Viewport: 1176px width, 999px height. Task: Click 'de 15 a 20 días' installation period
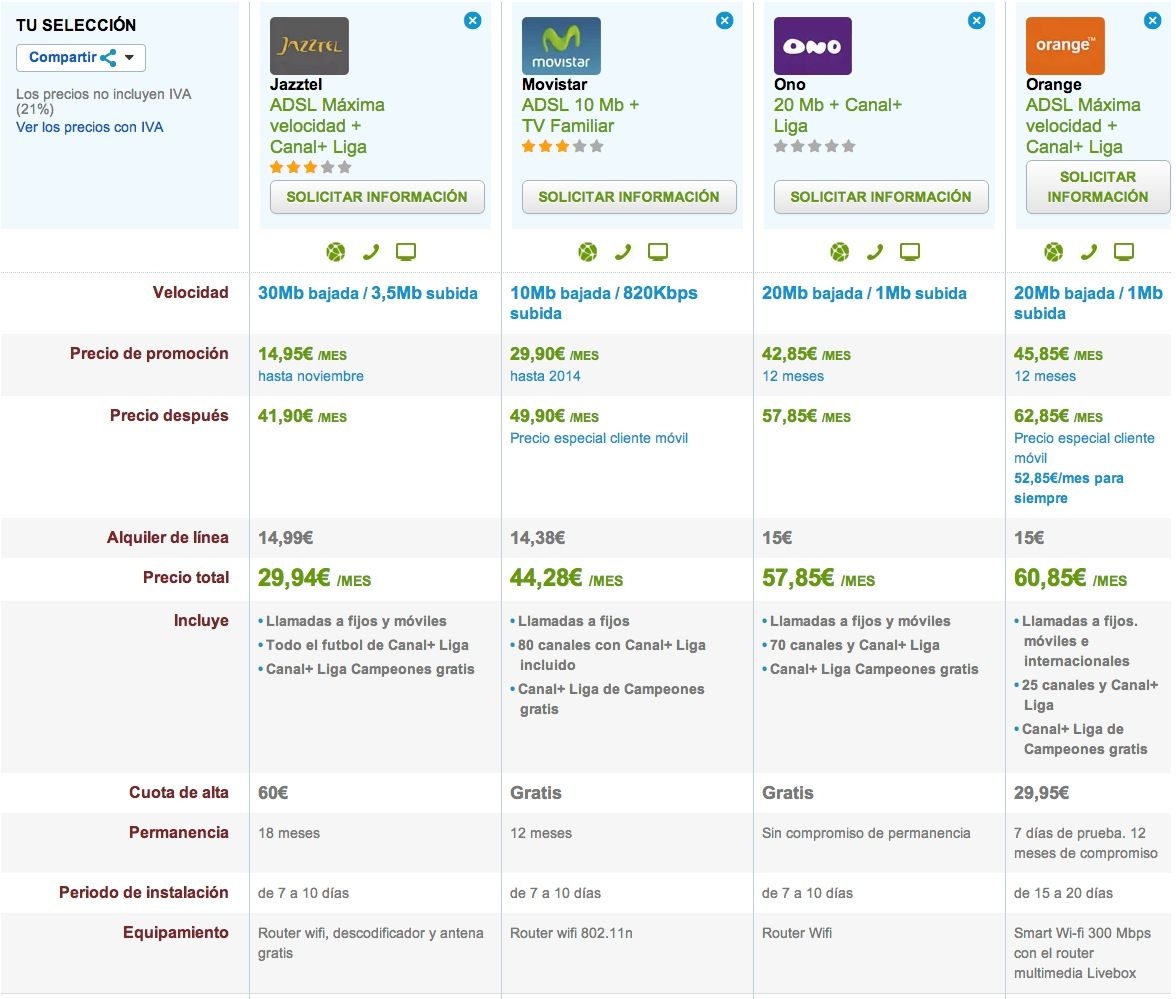pyautogui.click(x=1064, y=893)
